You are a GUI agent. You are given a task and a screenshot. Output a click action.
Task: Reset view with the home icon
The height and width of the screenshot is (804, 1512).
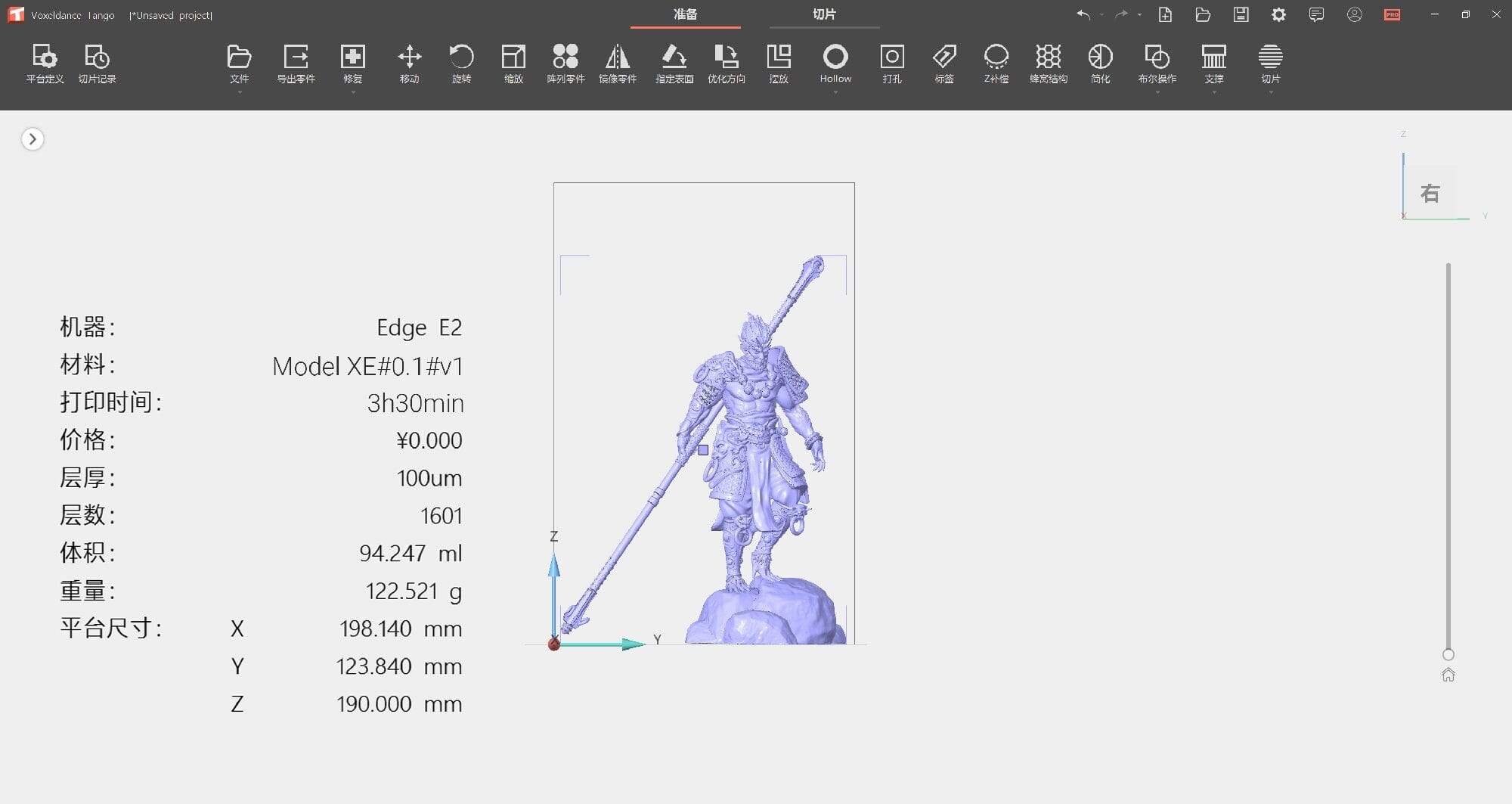tap(1448, 675)
